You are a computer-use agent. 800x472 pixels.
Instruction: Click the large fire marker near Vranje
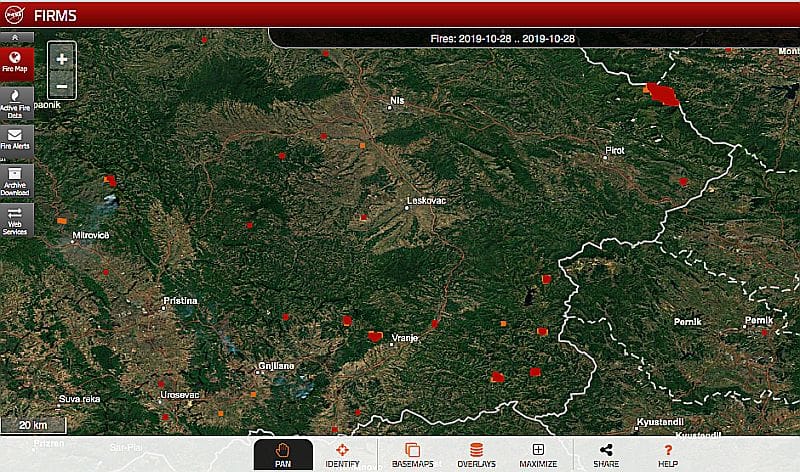click(375, 337)
